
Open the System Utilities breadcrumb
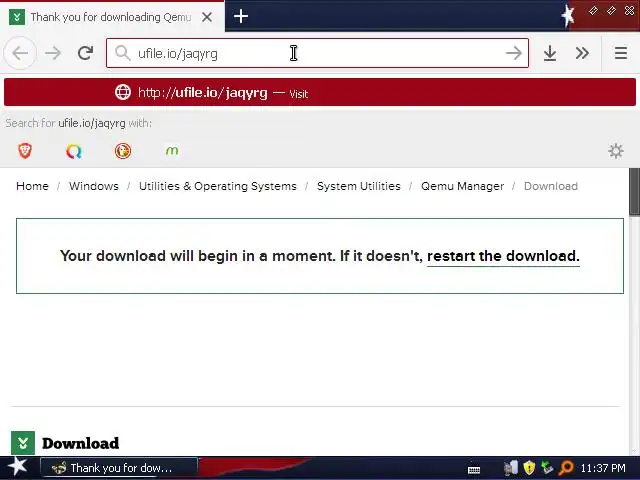358,186
